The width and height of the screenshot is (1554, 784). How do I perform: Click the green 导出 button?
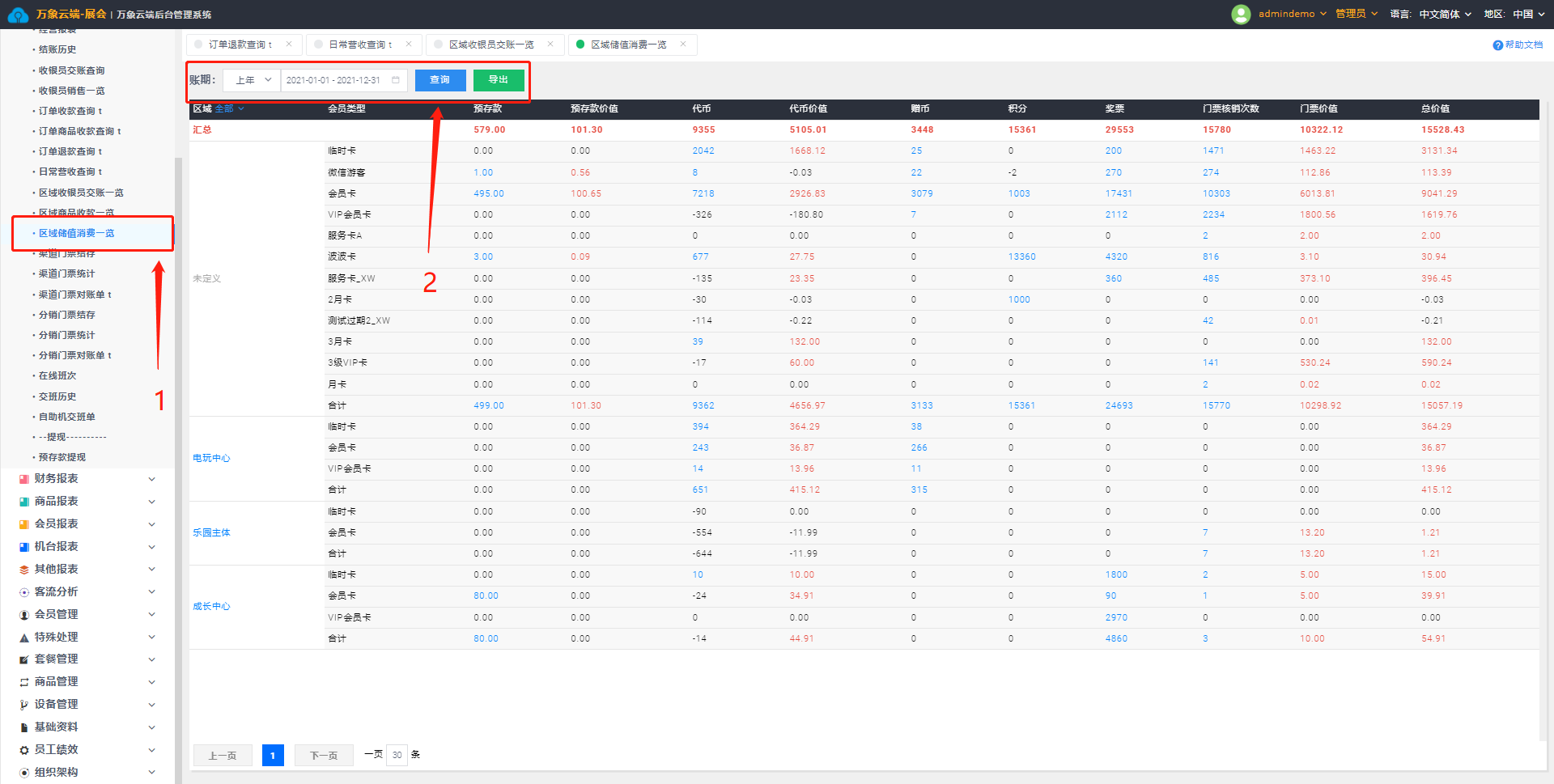(x=499, y=80)
